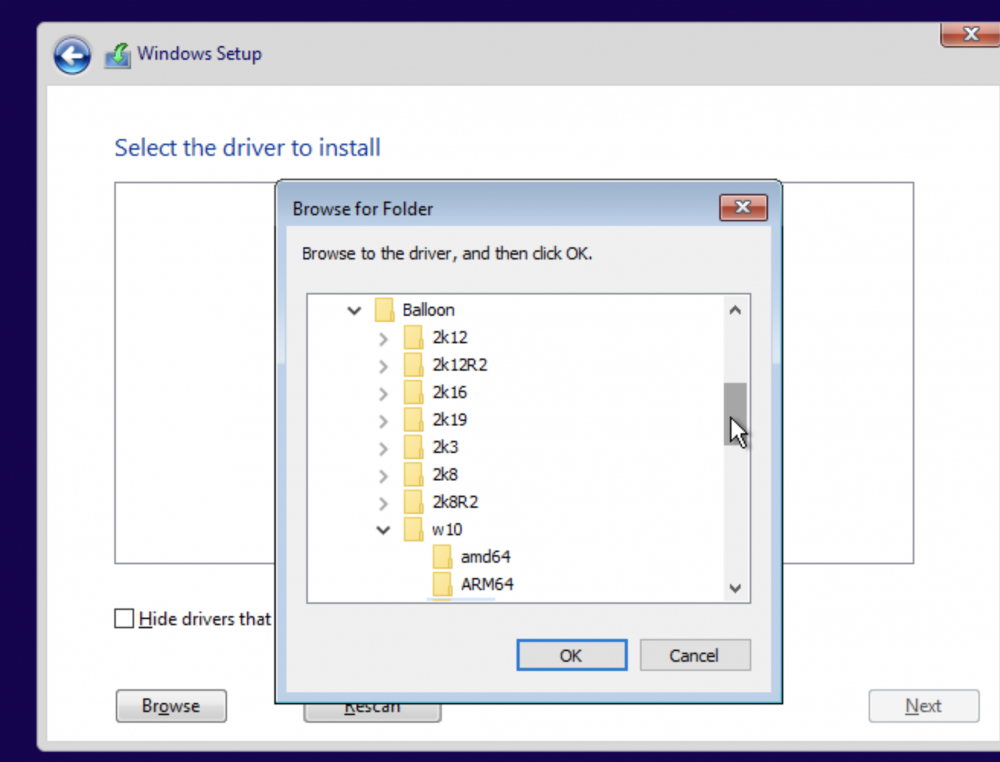Close the Browse for Folder dialog
The width and height of the screenshot is (1000, 762).
click(x=743, y=207)
